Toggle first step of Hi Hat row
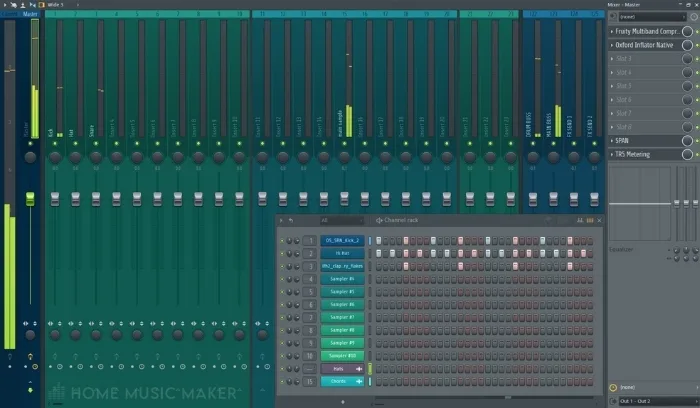Screen dimensions: 700x408 pyautogui.click(x=379, y=254)
